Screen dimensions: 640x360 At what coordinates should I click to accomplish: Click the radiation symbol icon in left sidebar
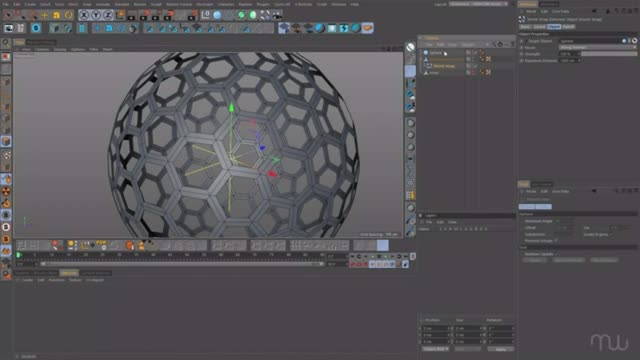click(6, 191)
